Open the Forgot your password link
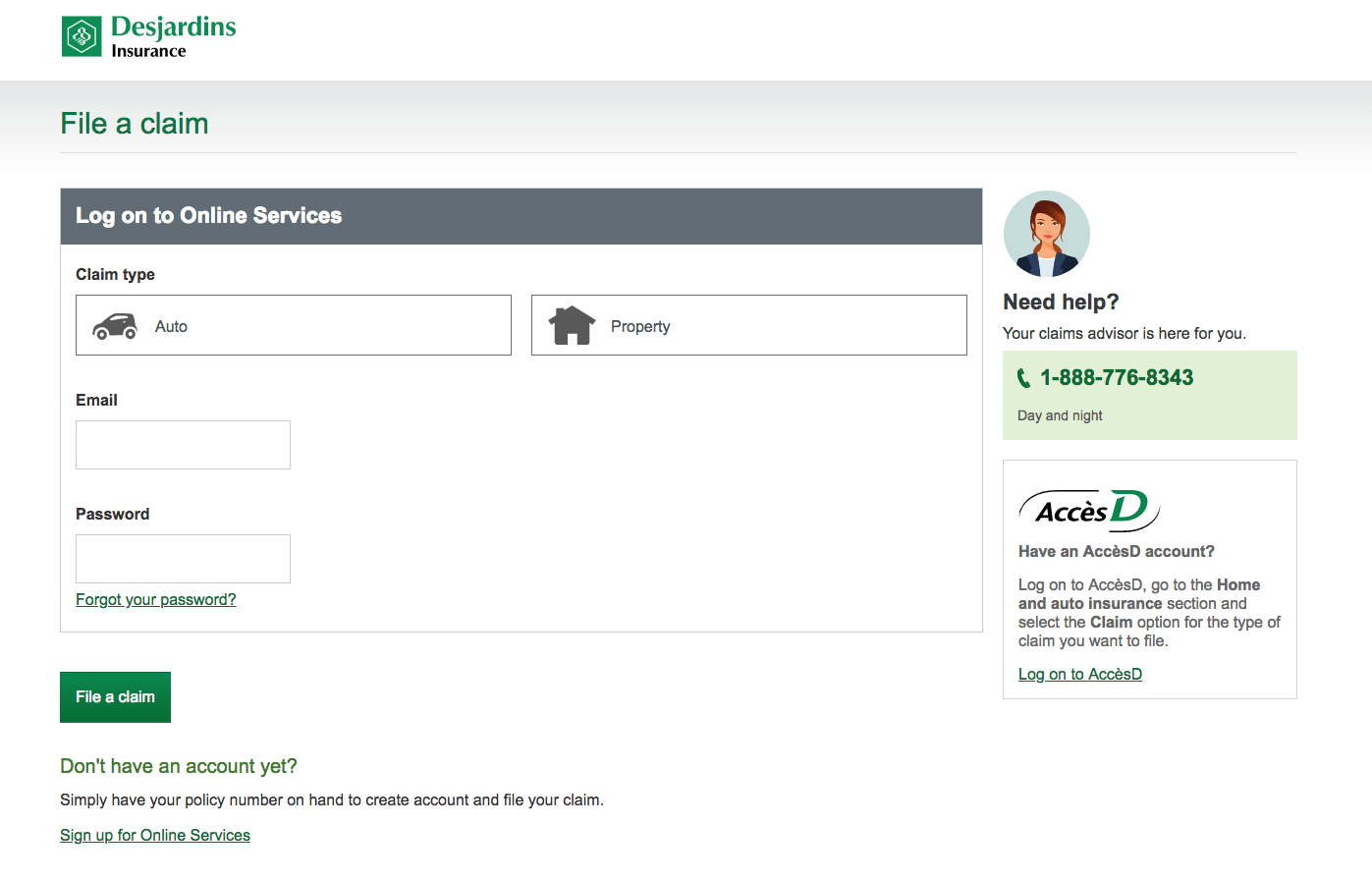 click(156, 600)
